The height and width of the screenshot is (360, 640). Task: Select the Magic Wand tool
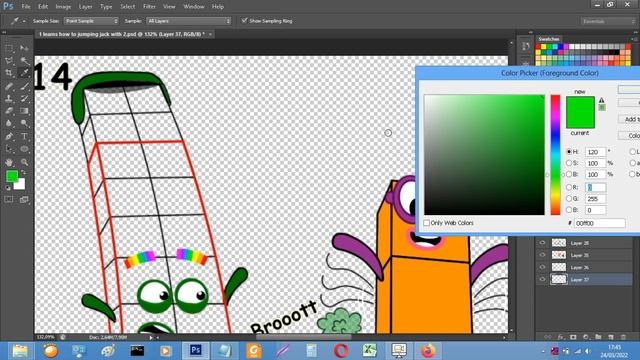pos(24,61)
